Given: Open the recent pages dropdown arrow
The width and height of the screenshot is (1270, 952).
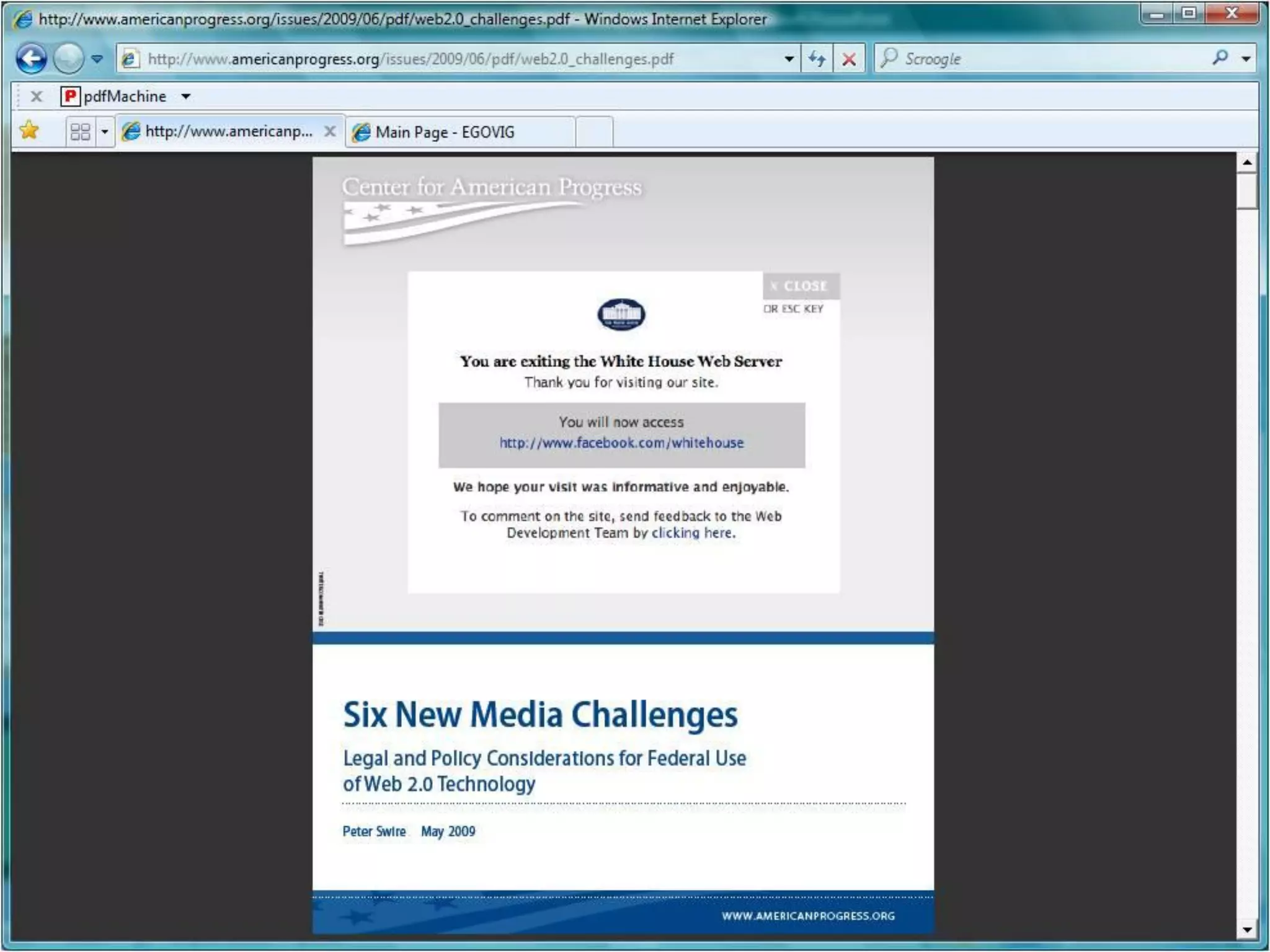Looking at the screenshot, I should point(97,59).
